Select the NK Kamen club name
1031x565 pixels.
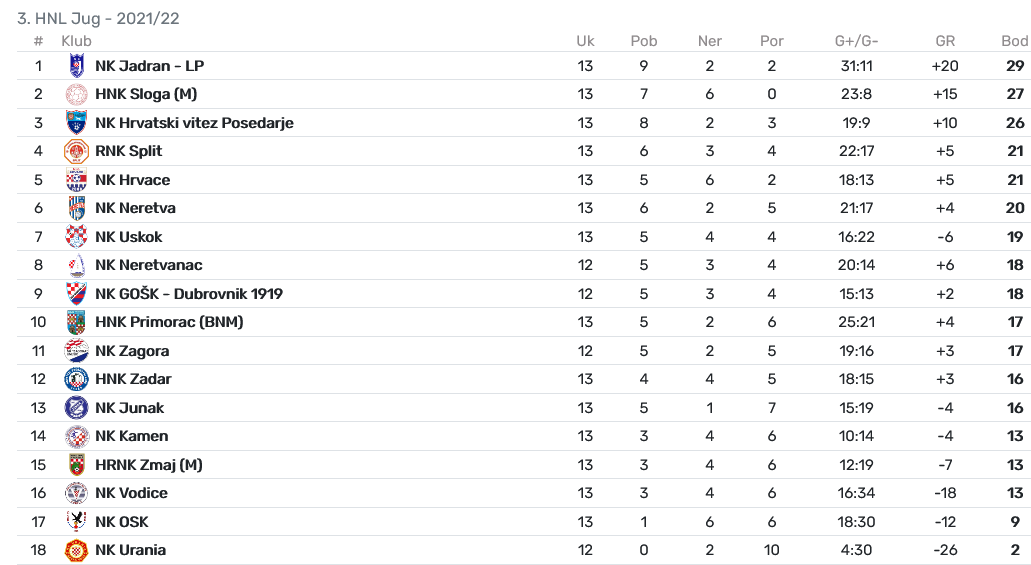pos(132,436)
